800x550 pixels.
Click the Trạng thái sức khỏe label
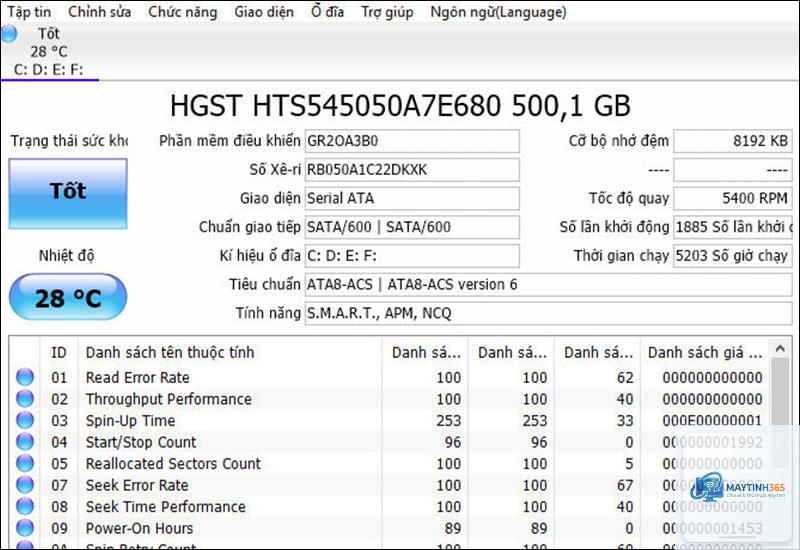point(69,141)
